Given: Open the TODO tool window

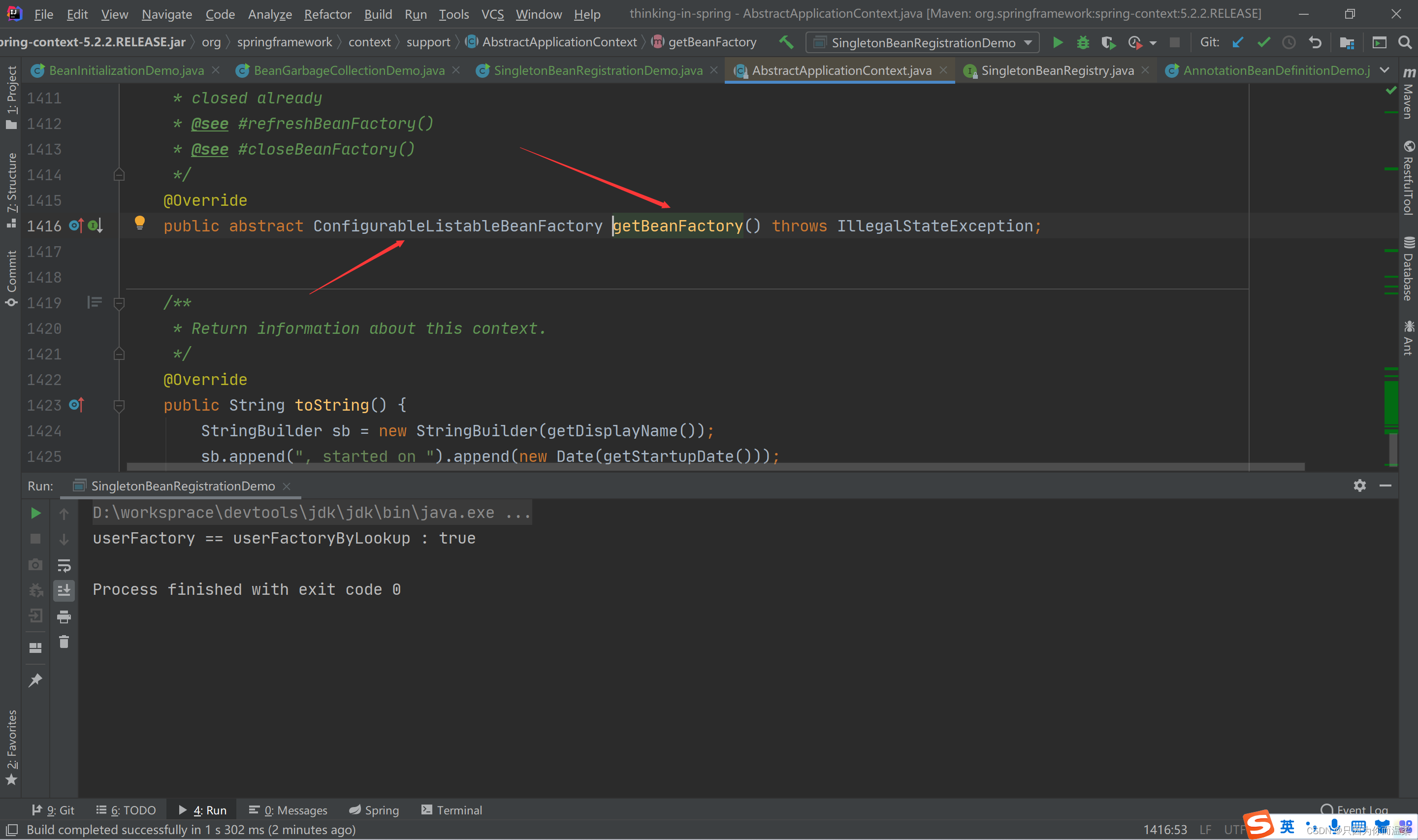Looking at the screenshot, I should (126, 810).
